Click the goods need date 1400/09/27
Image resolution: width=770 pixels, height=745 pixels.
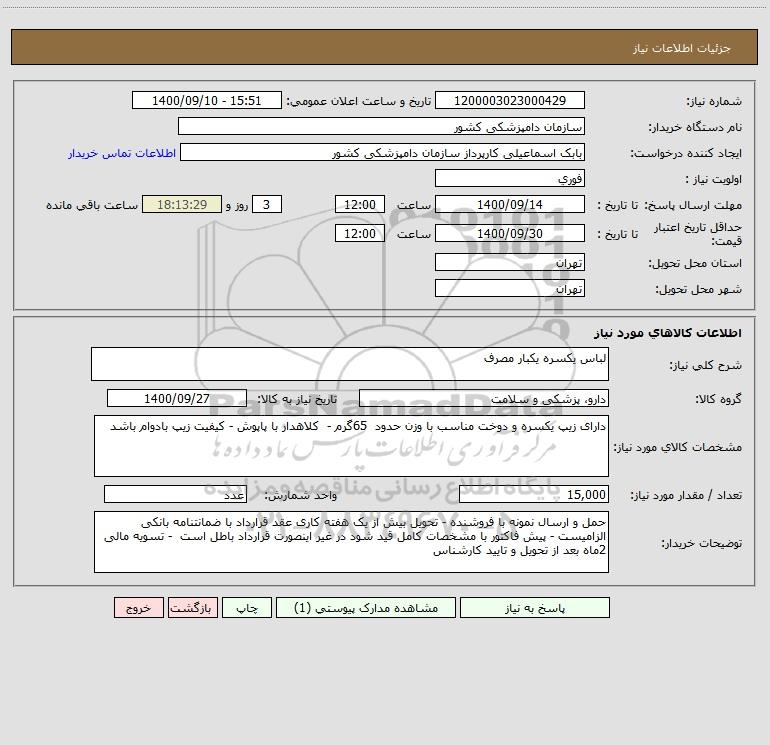[x=177, y=398]
